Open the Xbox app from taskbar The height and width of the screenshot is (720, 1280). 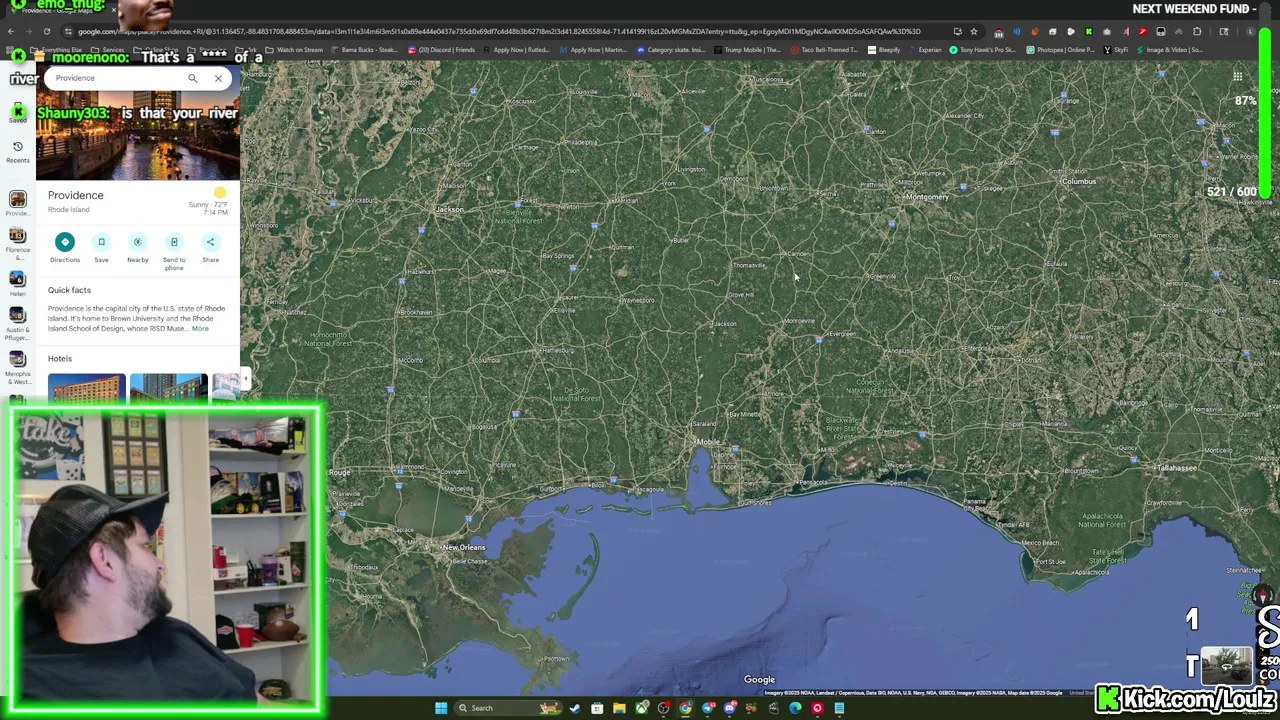(642, 708)
